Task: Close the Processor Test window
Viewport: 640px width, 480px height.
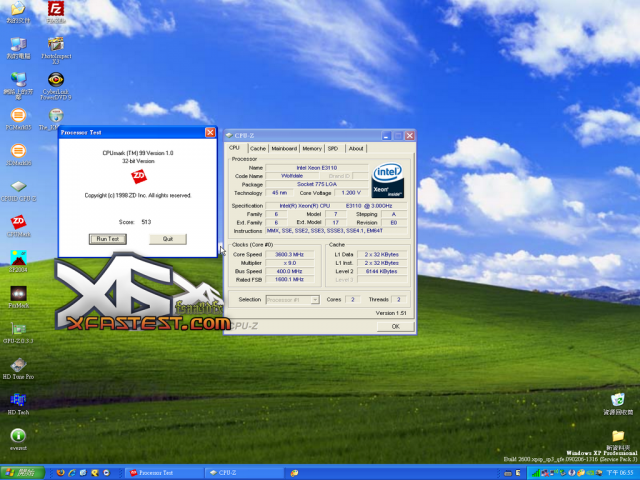Action: tap(210, 132)
